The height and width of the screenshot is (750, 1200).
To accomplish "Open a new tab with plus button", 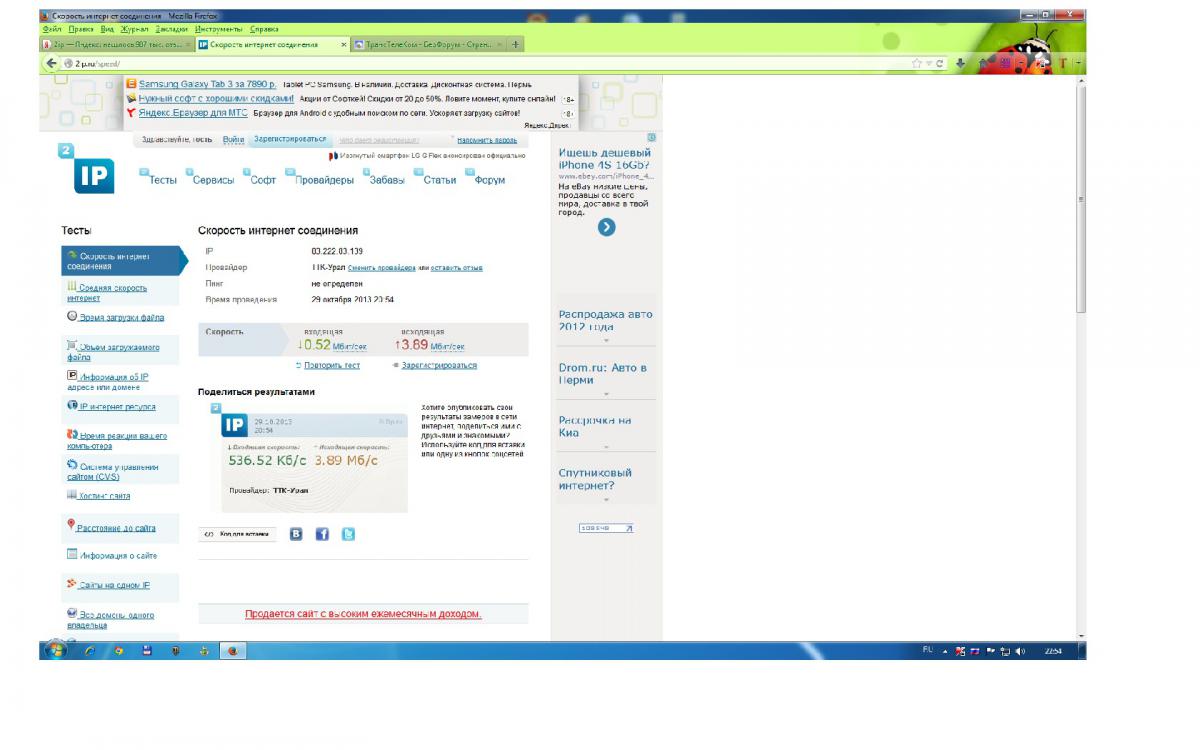I will [x=516, y=45].
